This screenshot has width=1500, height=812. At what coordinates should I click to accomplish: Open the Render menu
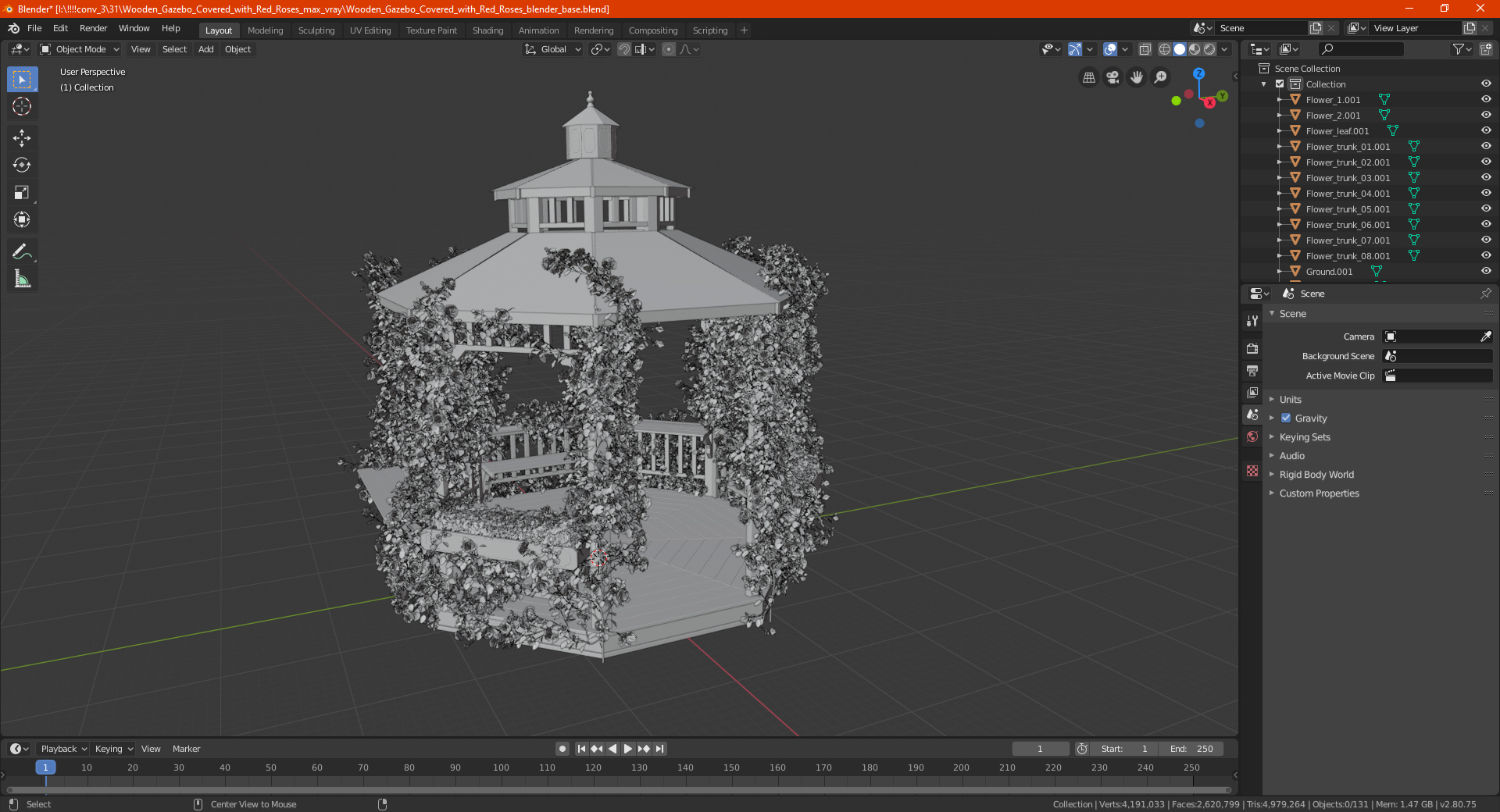click(x=93, y=28)
